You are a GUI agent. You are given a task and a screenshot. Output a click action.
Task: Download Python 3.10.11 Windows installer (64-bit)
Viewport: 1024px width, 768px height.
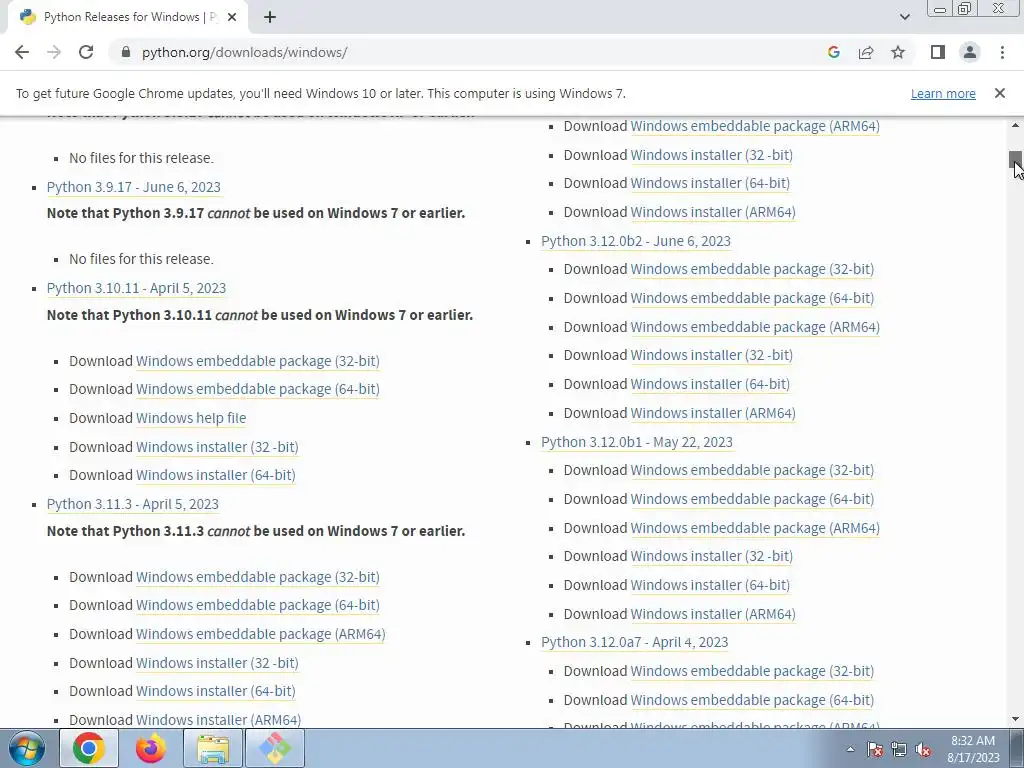tap(216, 475)
